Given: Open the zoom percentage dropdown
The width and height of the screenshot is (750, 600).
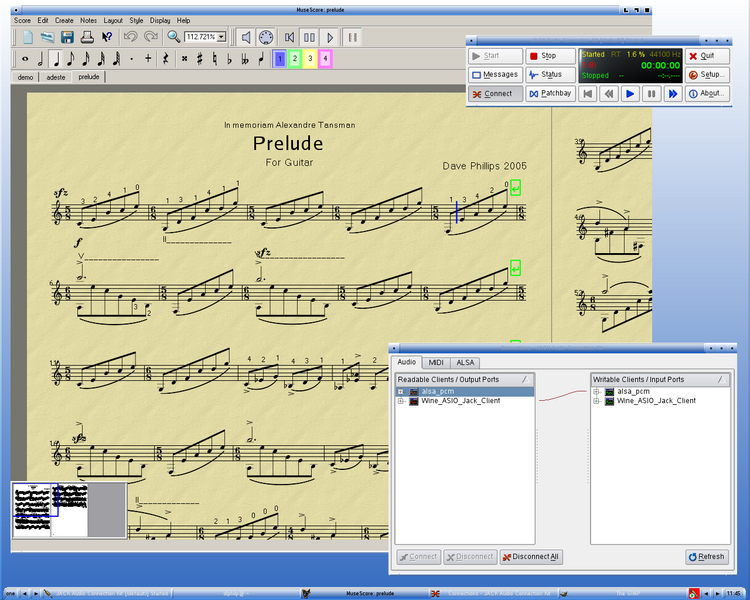Looking at the screenshot, I should (x=223, y=37).
